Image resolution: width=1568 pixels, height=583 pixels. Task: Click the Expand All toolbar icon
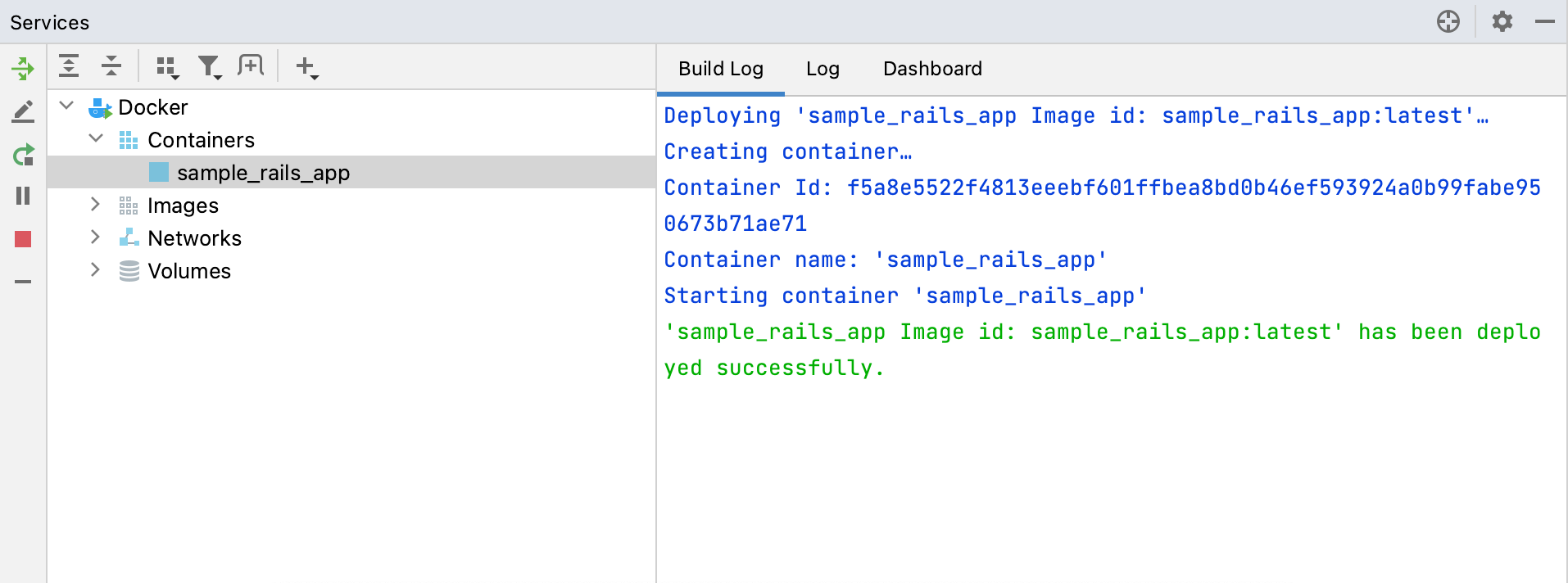click(x=69, y=66)
